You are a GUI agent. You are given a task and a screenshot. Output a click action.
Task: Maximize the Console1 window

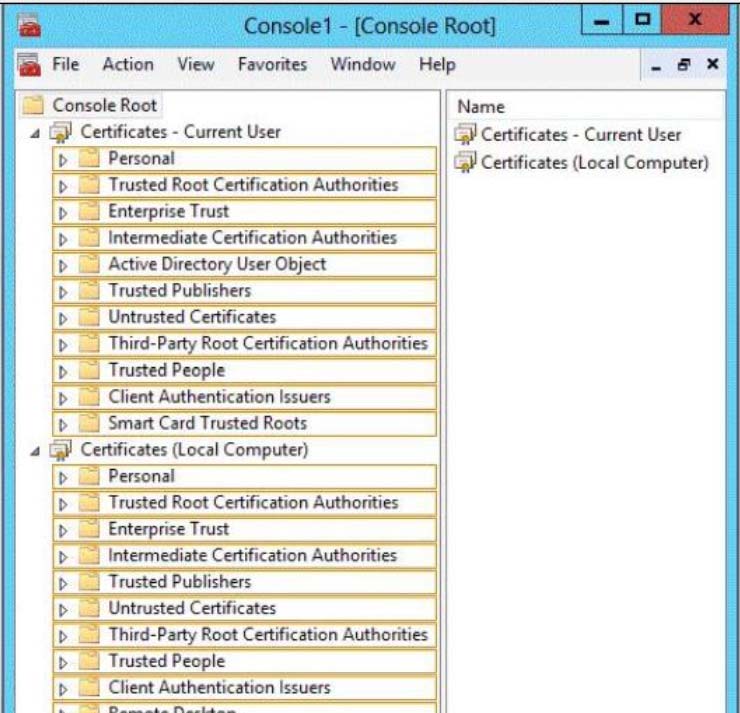[x=642, y=20]
